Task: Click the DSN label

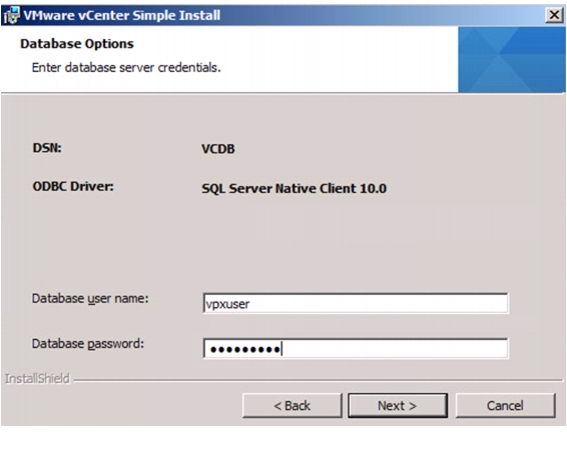Action: [47, 148]
